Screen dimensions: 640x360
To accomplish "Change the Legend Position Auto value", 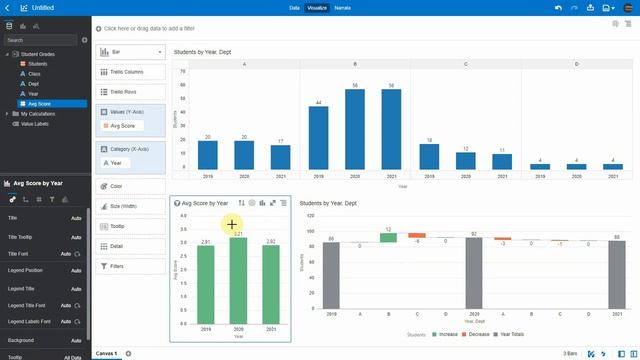I will point(76,271).
